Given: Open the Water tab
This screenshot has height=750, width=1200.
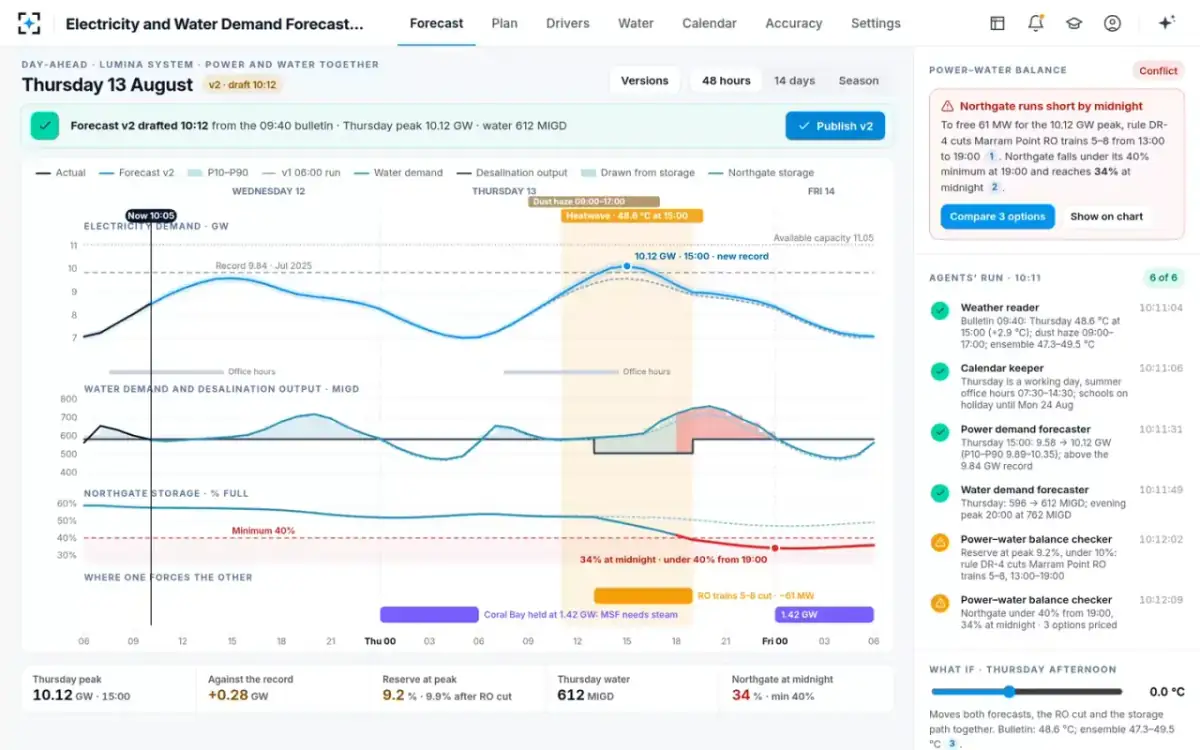Looking at the screenshot, I should coord(636,23).
